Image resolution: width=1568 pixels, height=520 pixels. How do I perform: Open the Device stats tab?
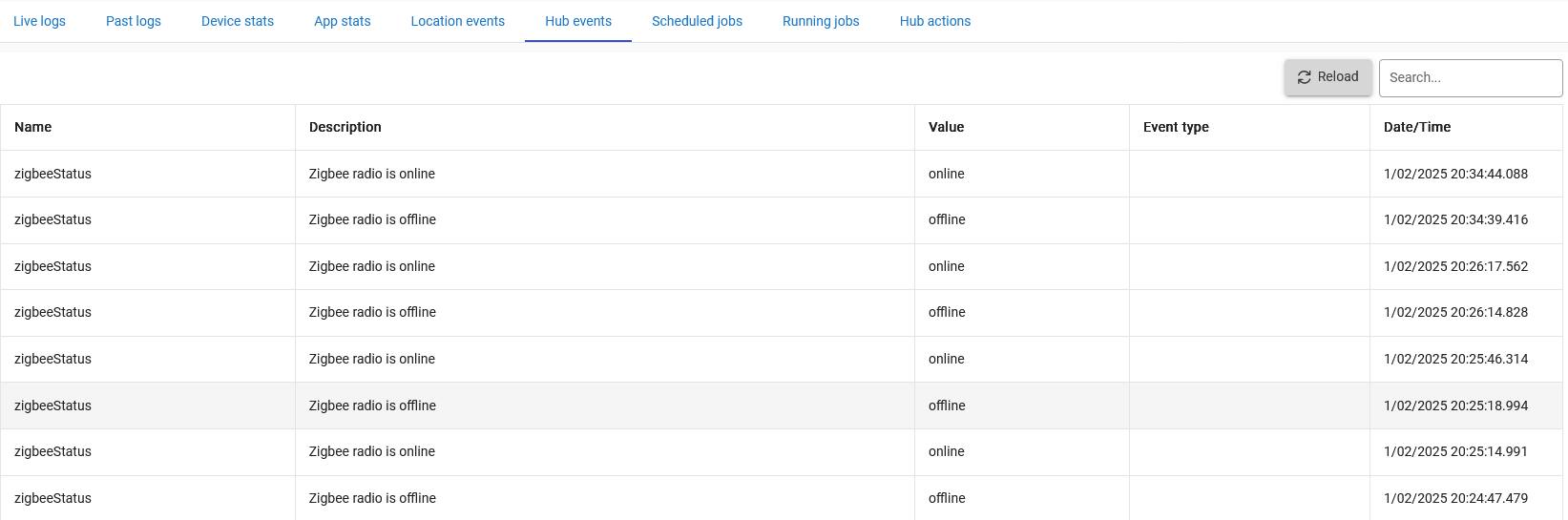(x=238, y=21)
